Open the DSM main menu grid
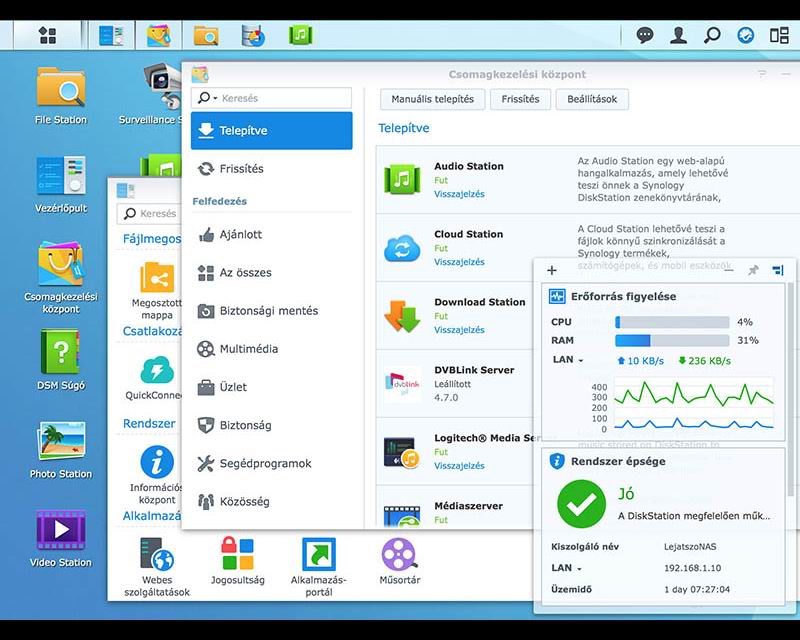800x640 pixels. [x=47, y=36]
